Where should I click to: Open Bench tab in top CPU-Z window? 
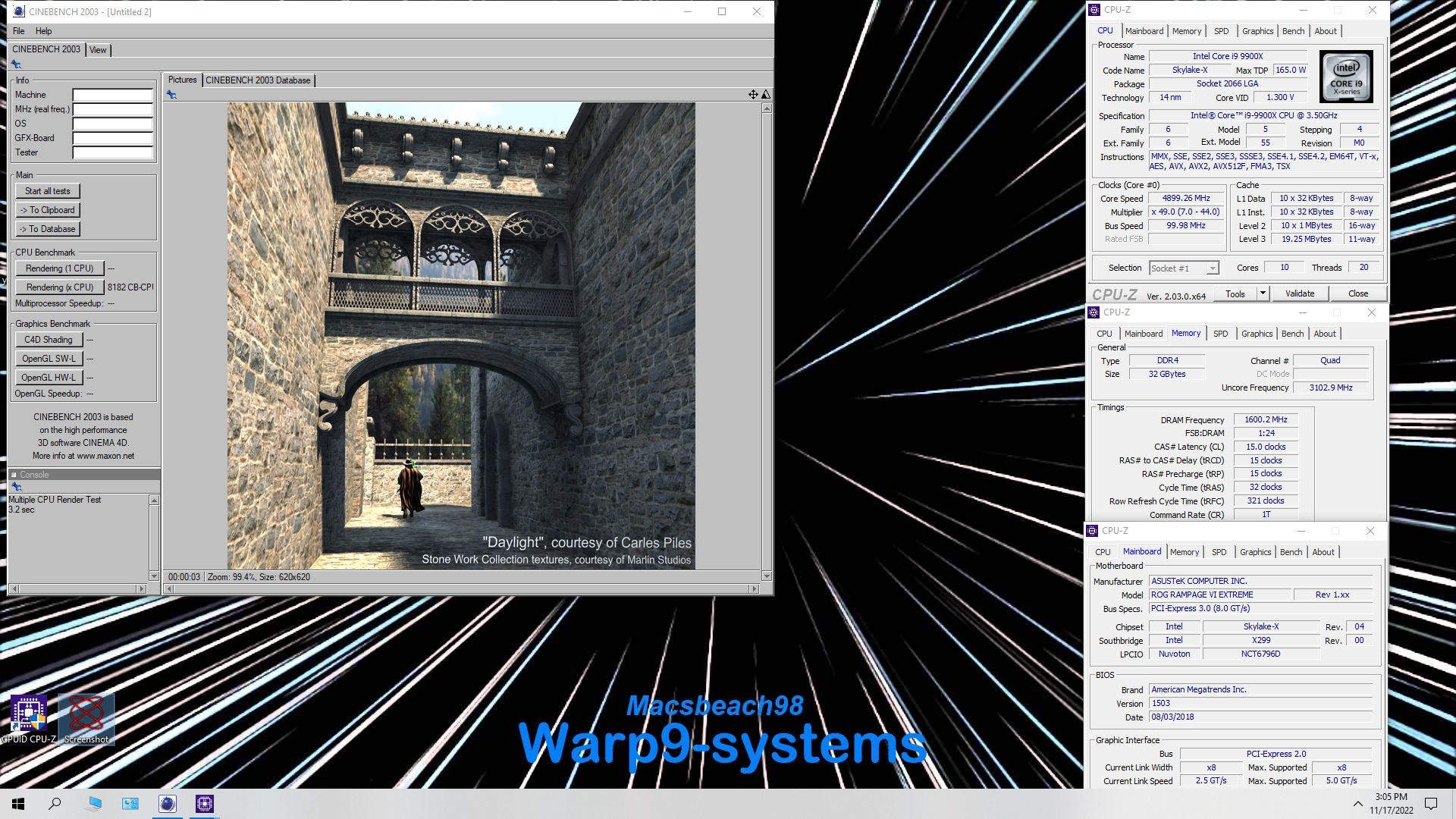[1294, 31]
